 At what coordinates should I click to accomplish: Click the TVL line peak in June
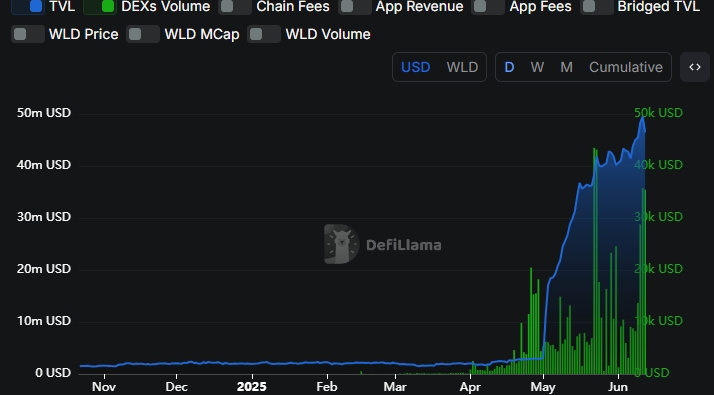643,118
